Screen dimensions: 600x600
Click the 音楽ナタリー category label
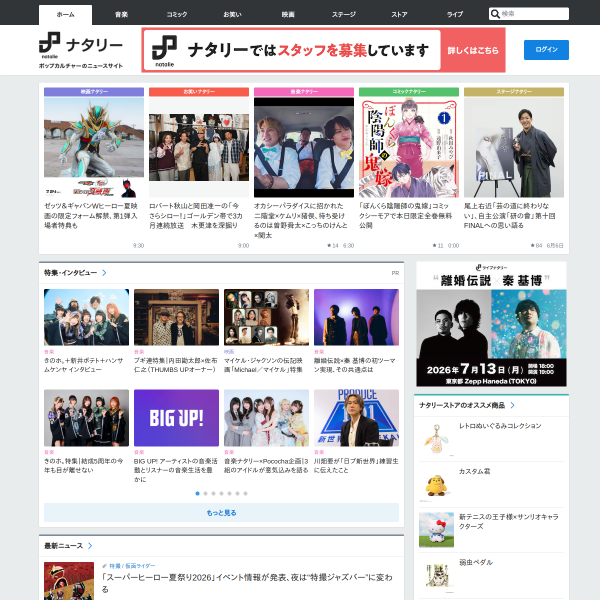pos(304,92)
